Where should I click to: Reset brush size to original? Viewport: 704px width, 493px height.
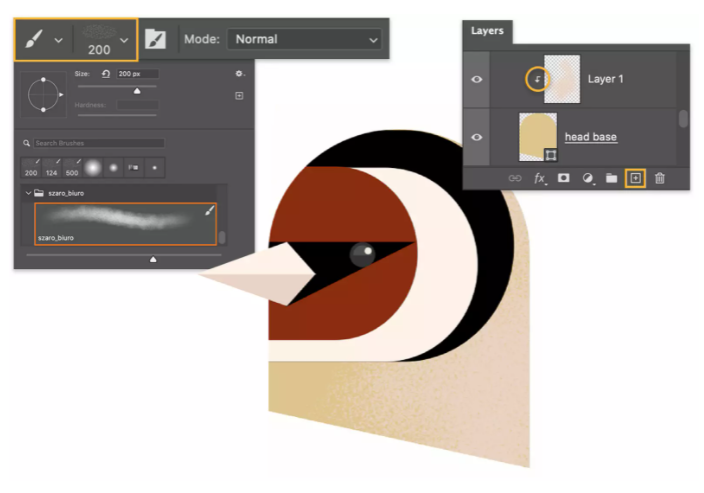pos(106,74)
